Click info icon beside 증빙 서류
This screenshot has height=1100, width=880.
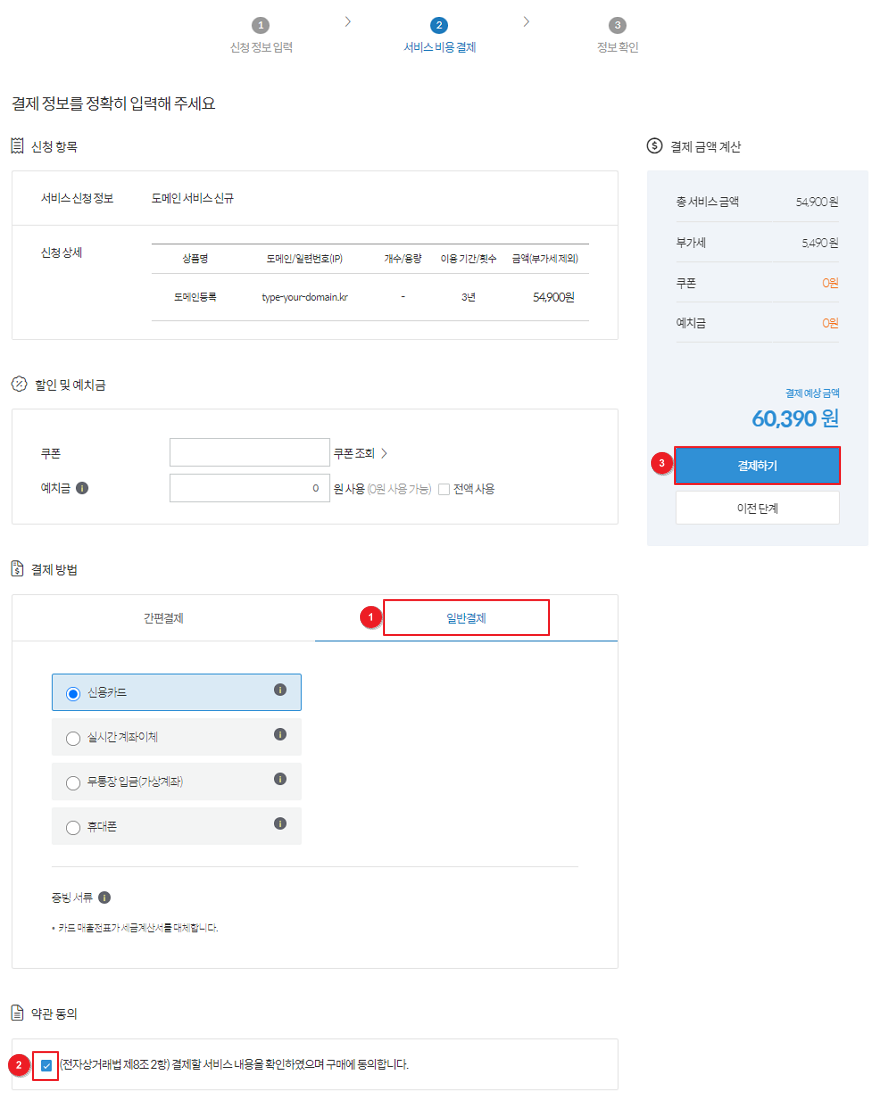(105, 897)
